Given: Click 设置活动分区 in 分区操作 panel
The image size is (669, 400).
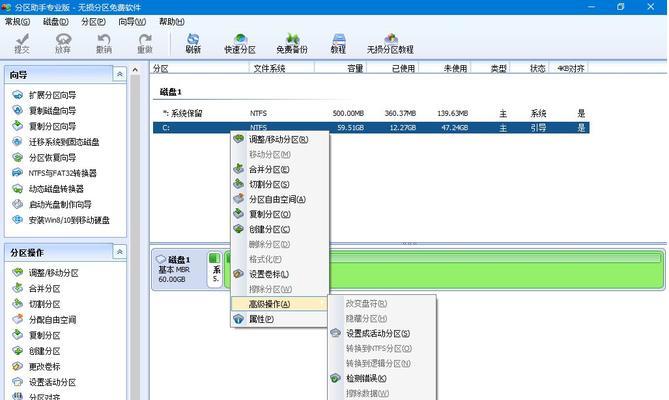Looking at the screenshot, I should (x=44, y=382).
